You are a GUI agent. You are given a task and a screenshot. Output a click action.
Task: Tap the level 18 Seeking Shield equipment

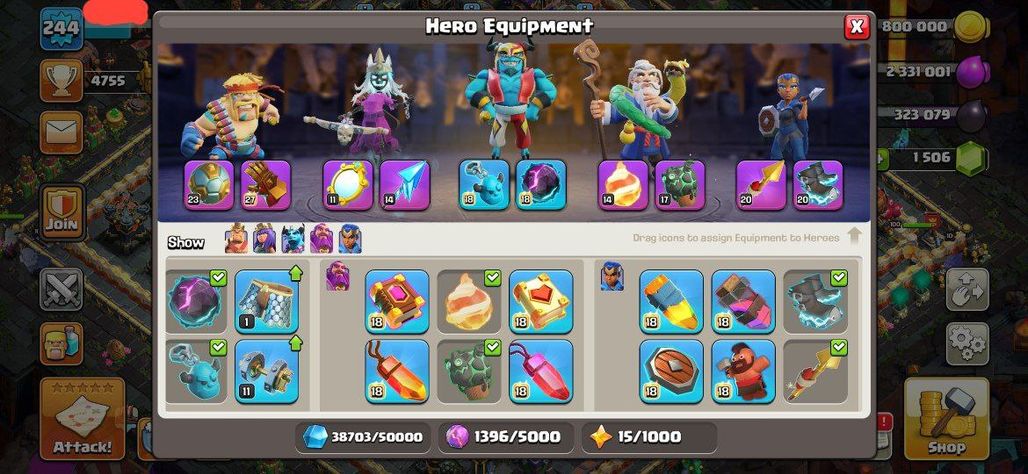click(x=671, y=371)
